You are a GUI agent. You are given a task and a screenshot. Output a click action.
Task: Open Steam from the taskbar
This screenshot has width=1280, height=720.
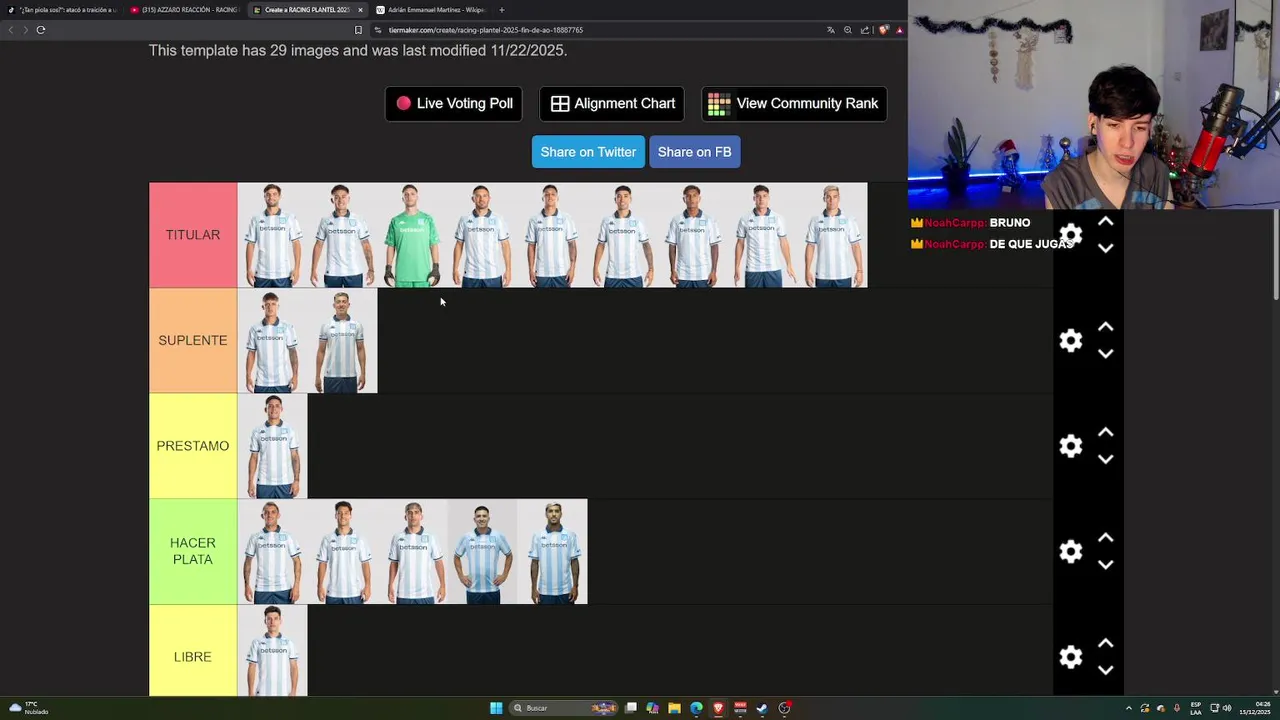(762, 708)
